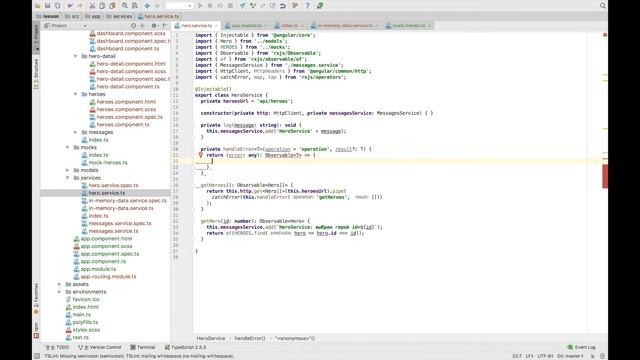Click the Paste clipboard icon
640x360 pixels.
112,6
